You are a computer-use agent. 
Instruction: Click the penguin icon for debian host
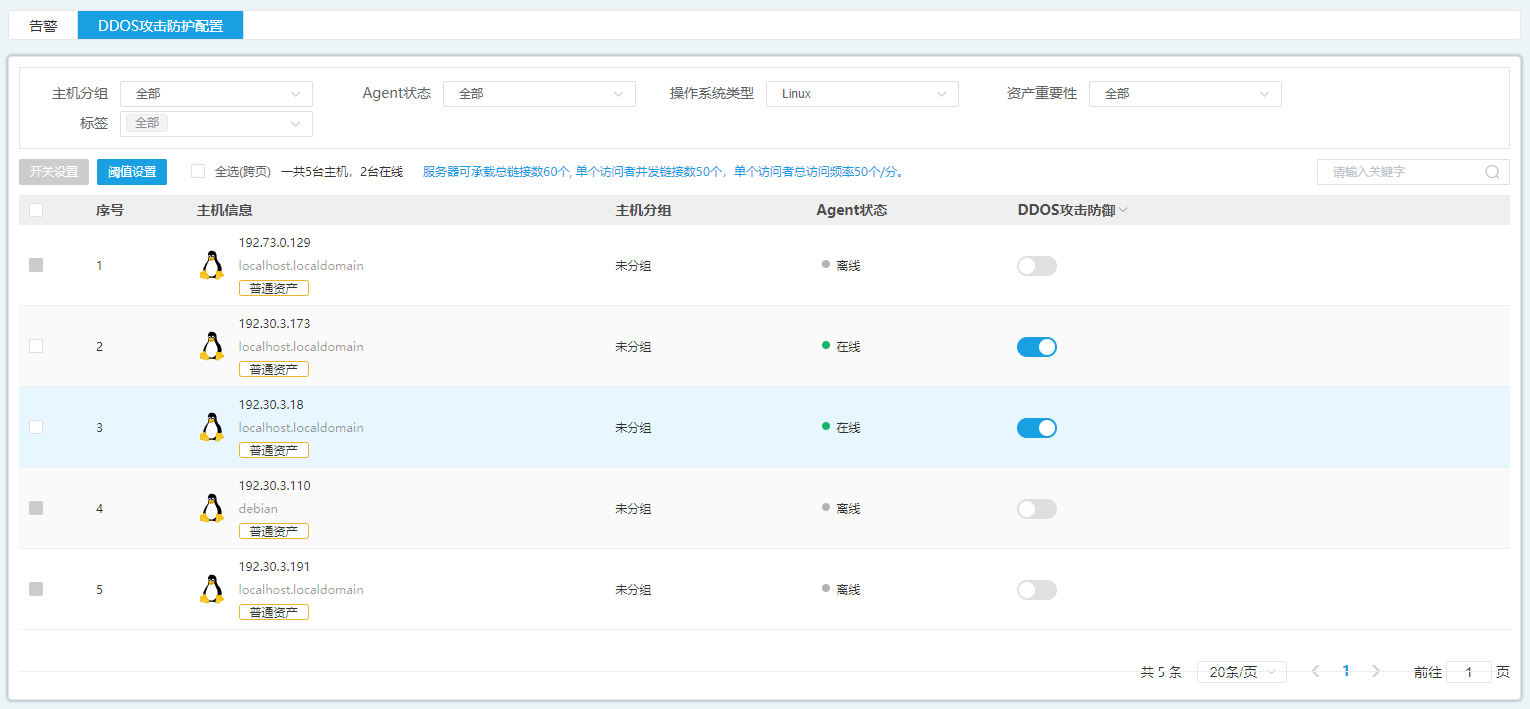coord(211,508)
